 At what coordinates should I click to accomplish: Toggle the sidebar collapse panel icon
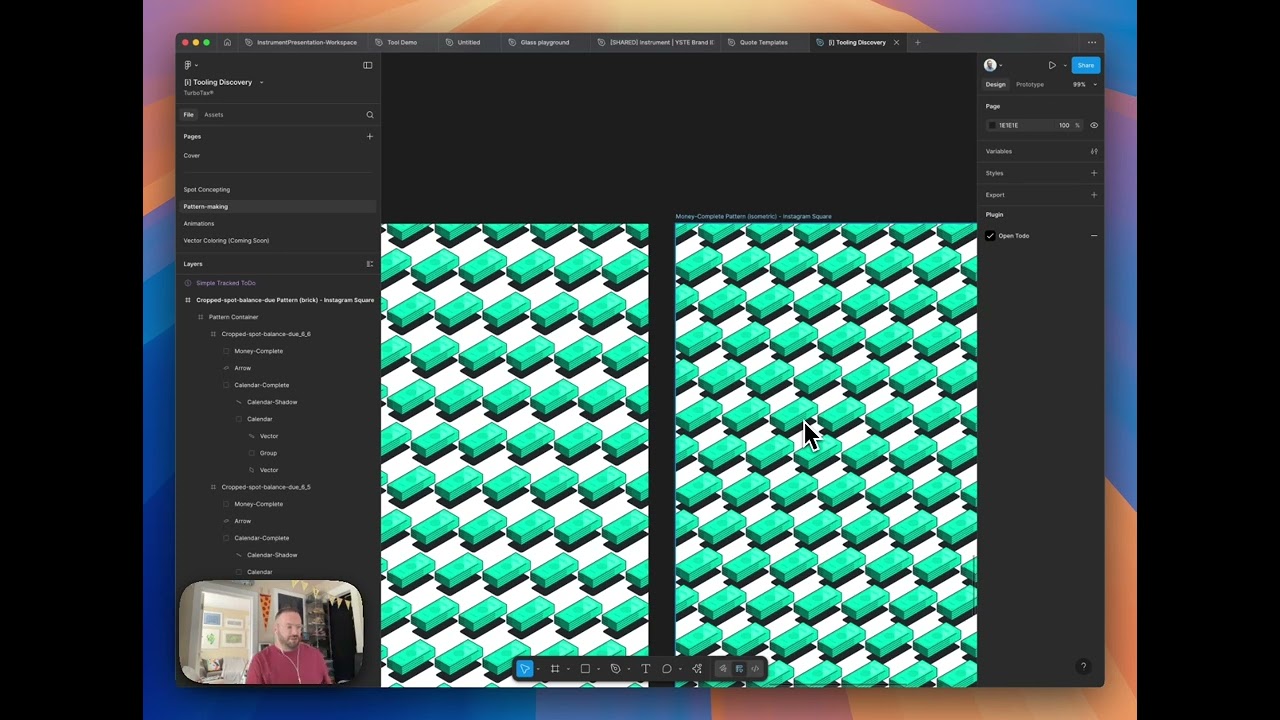367,65
